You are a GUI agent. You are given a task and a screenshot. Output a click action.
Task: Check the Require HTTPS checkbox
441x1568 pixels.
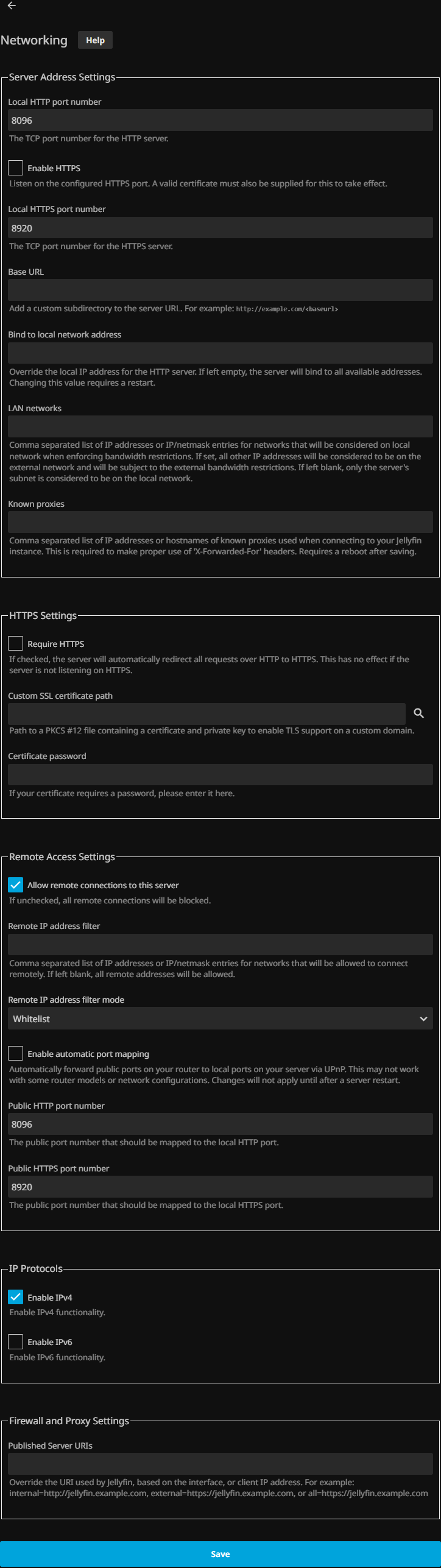(x=16, y=644)
